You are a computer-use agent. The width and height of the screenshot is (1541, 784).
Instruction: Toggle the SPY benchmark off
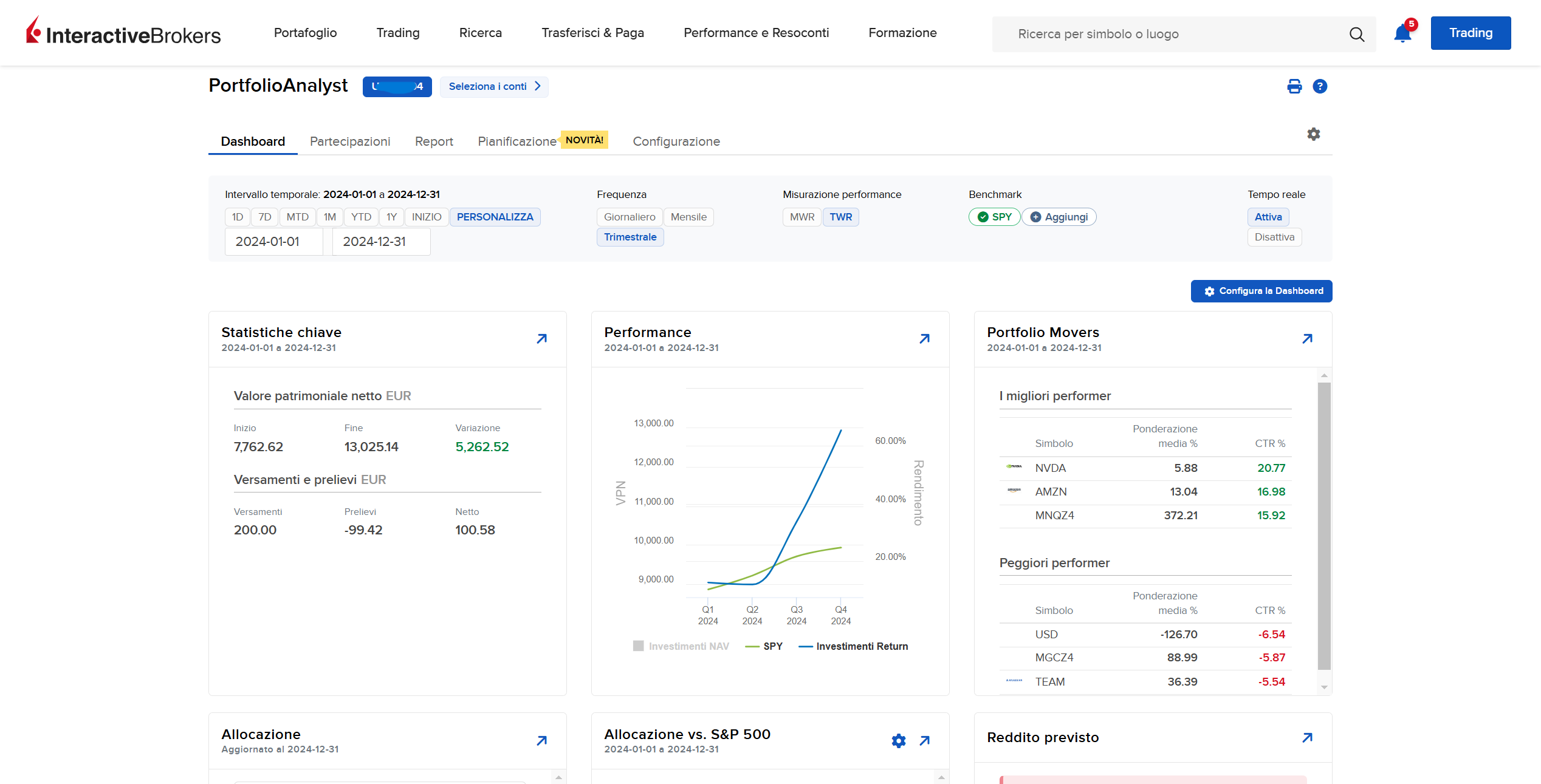point(994,217)
